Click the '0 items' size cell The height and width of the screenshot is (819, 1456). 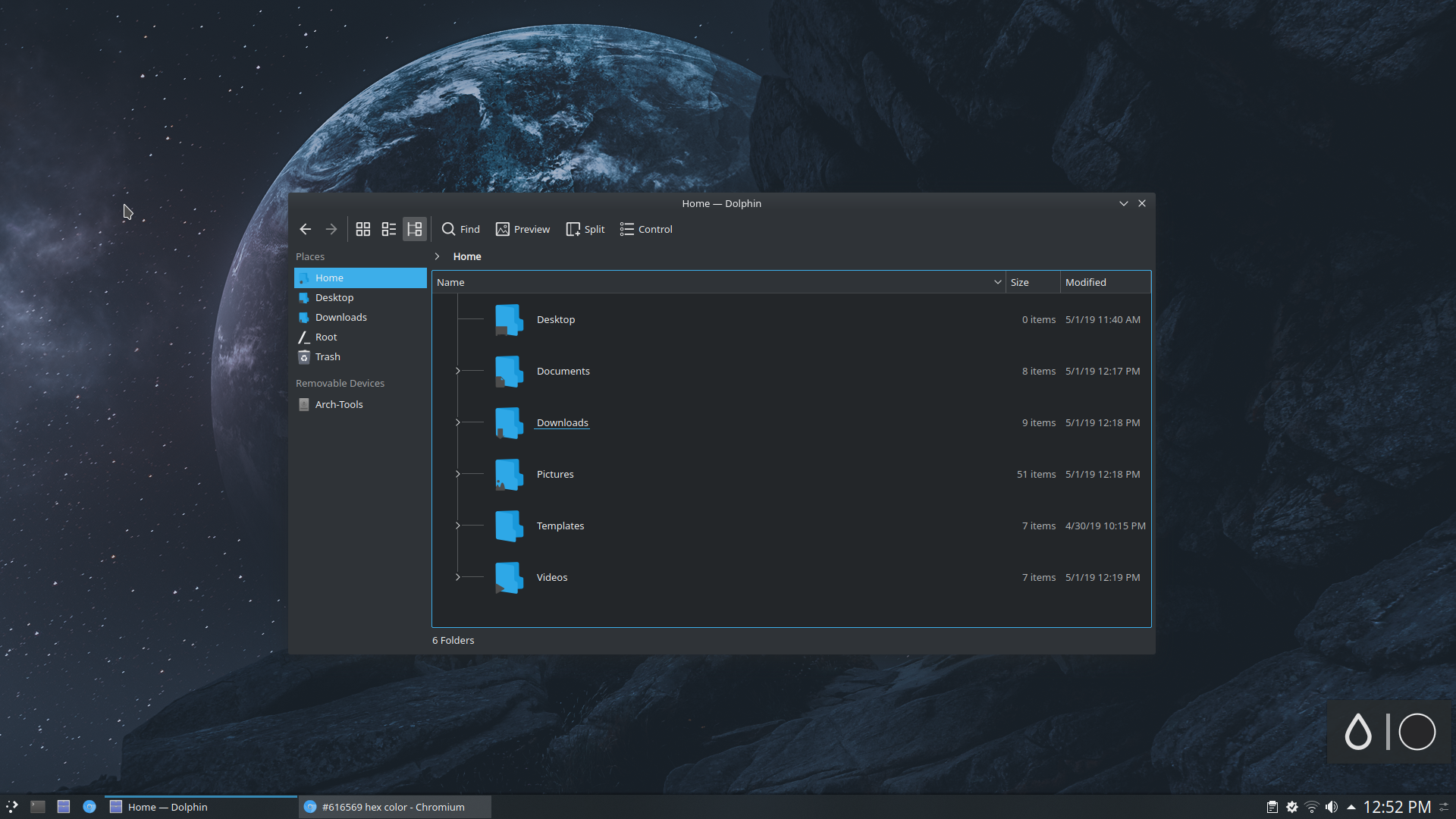(1038, 319)
